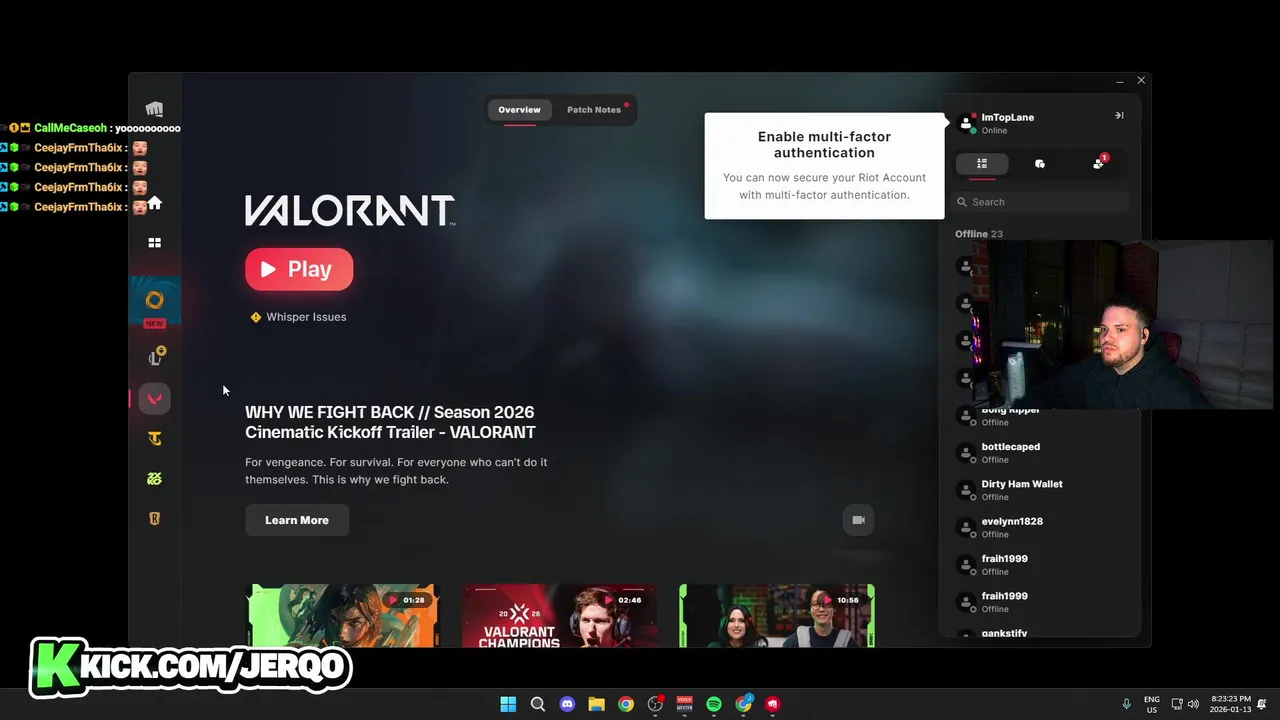The width and height of the screenshot is (1280, 720).
Task: Switch to the Overview tab
Action: (519, 109)
